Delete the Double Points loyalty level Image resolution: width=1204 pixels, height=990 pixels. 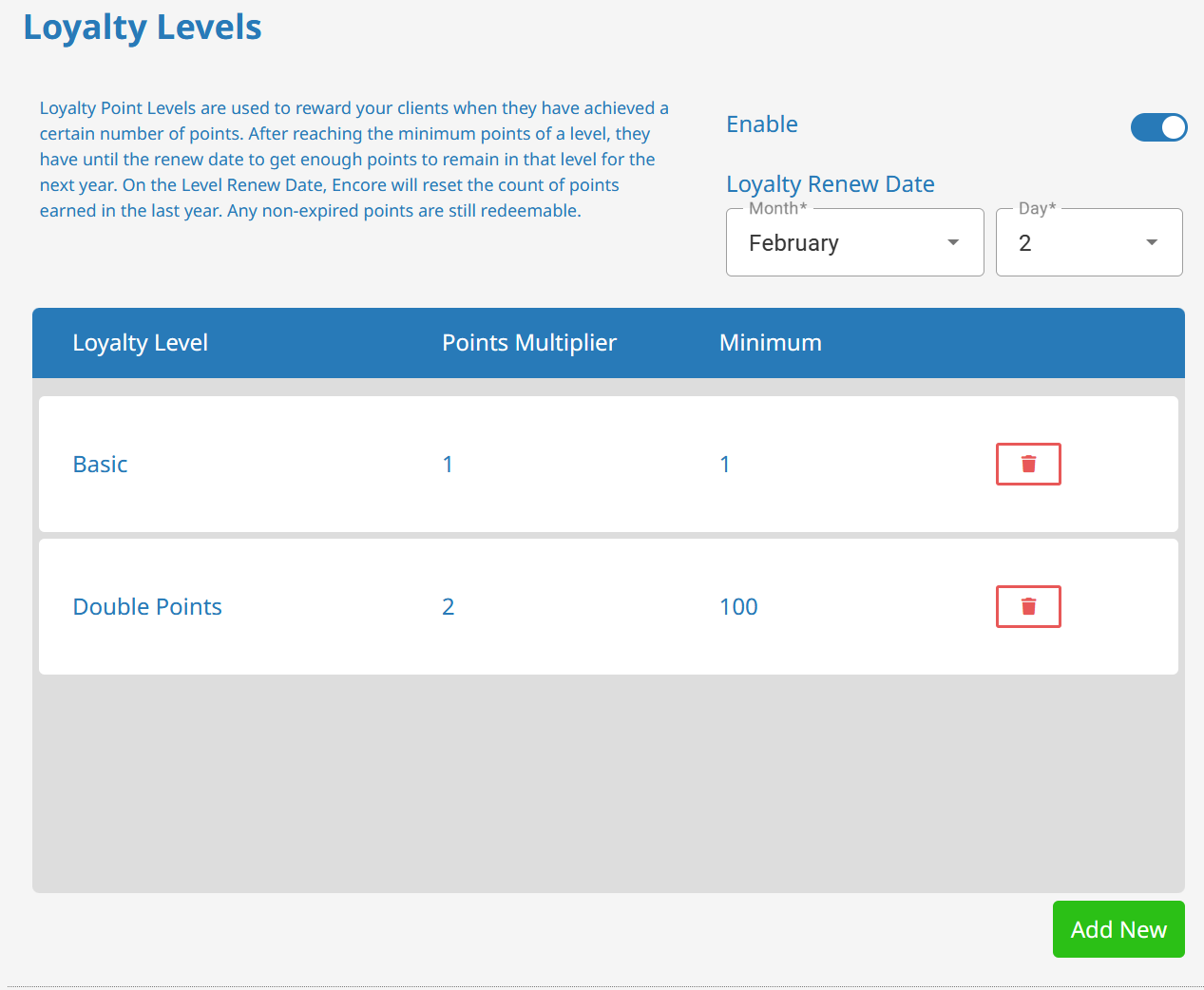1027,606
